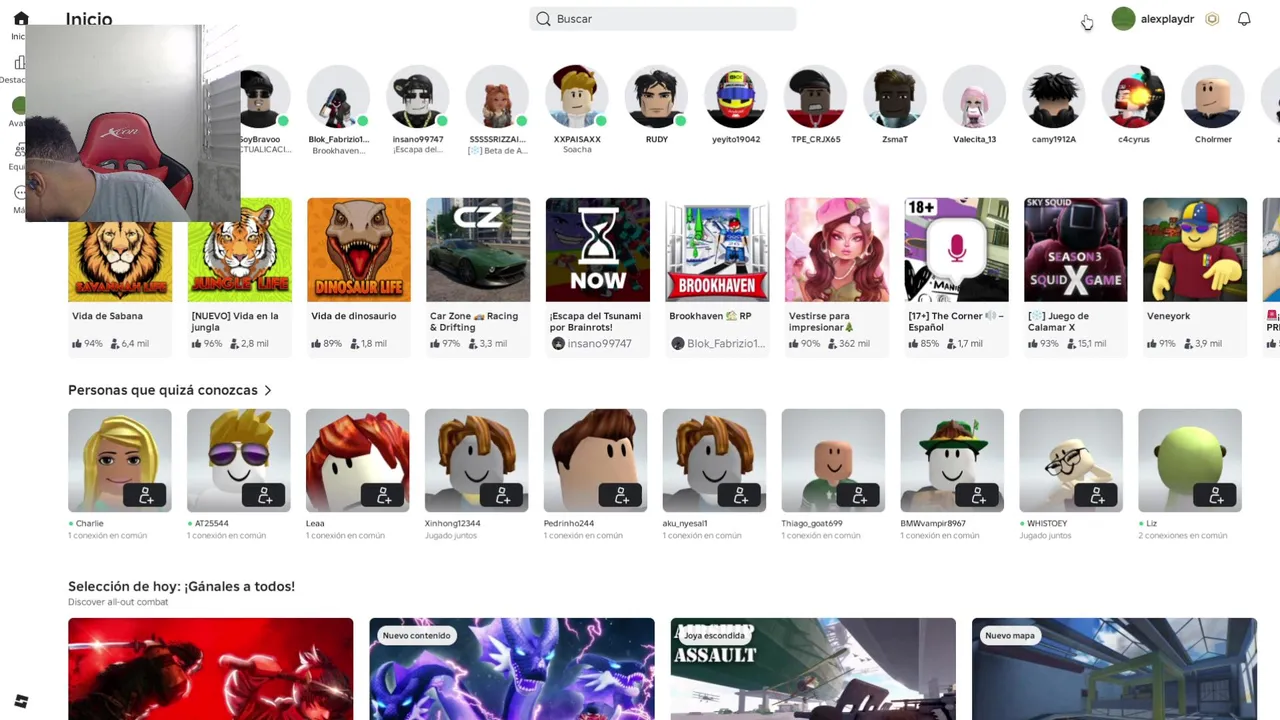The width and height of the screenshot is (1280, 720).
Task: Click add-friend icon on WHISTOEY's card
Action: point(1098,495)
